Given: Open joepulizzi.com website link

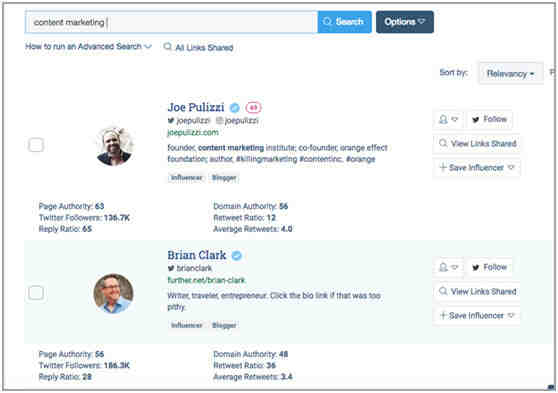Looking at the screenshot, I should point(193,132).
